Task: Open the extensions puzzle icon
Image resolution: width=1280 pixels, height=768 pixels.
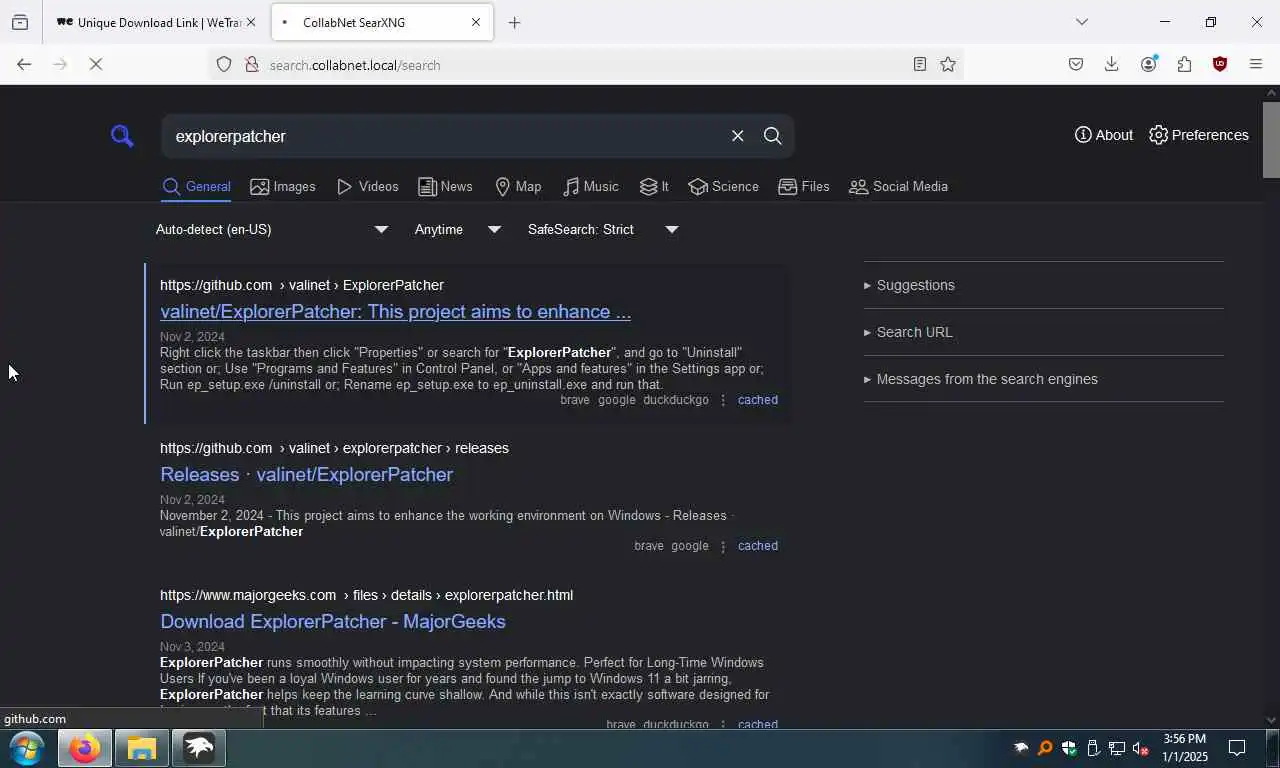Action: point(1184,65)
